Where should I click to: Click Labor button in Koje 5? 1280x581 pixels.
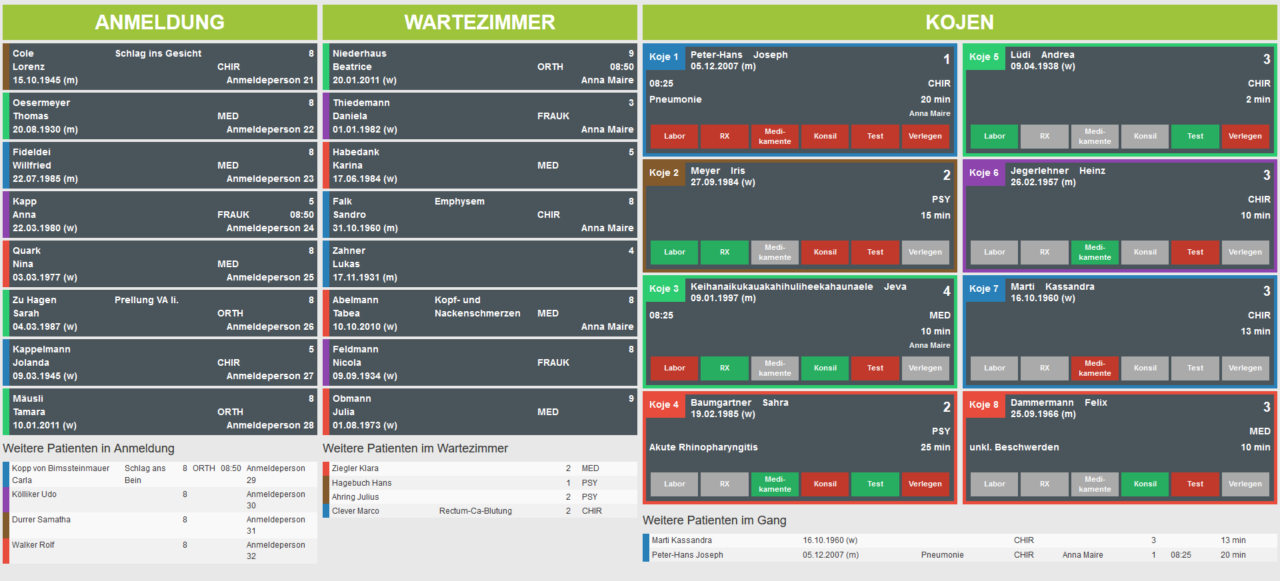point(994,137)
